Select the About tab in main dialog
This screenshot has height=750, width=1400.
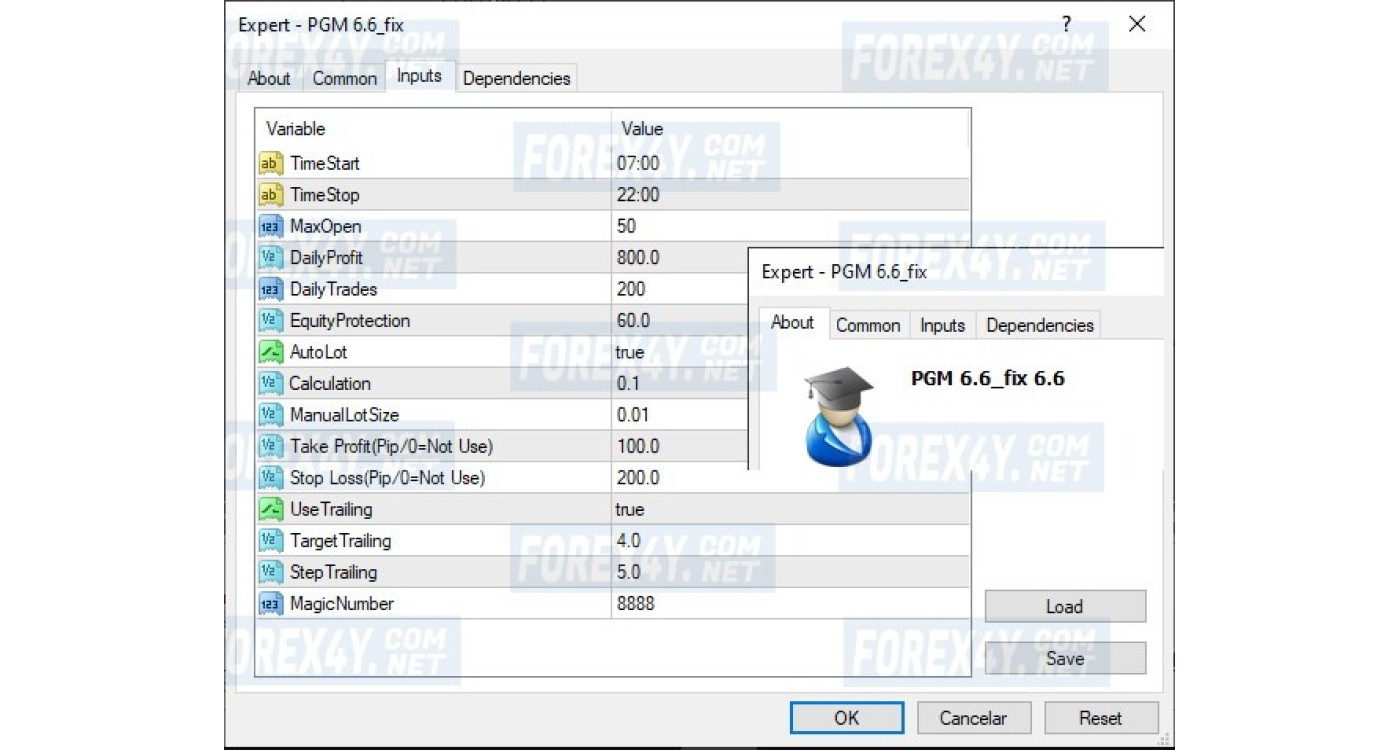click(269, 79)
